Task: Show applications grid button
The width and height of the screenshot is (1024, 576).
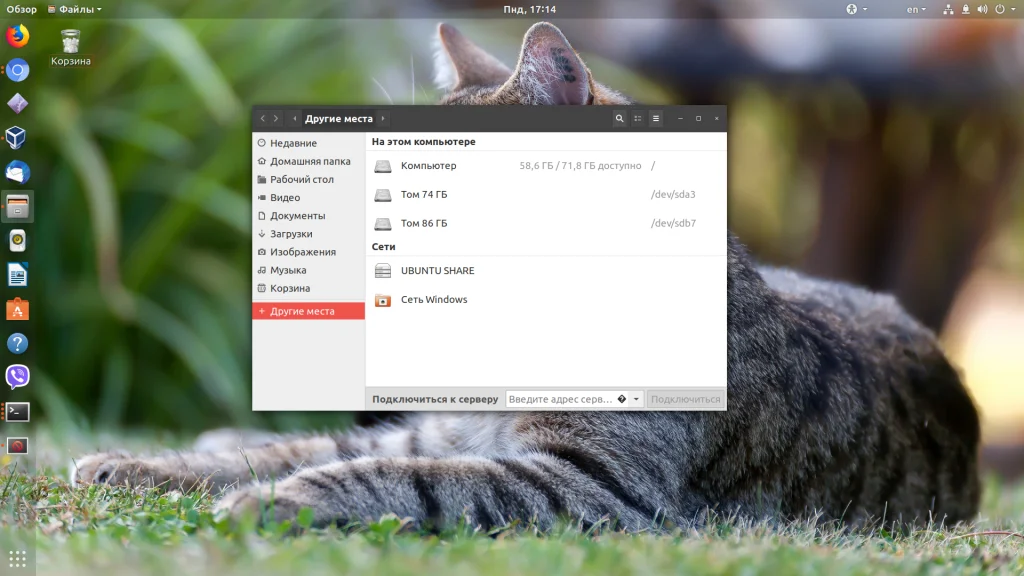Action: pos(18,558)
